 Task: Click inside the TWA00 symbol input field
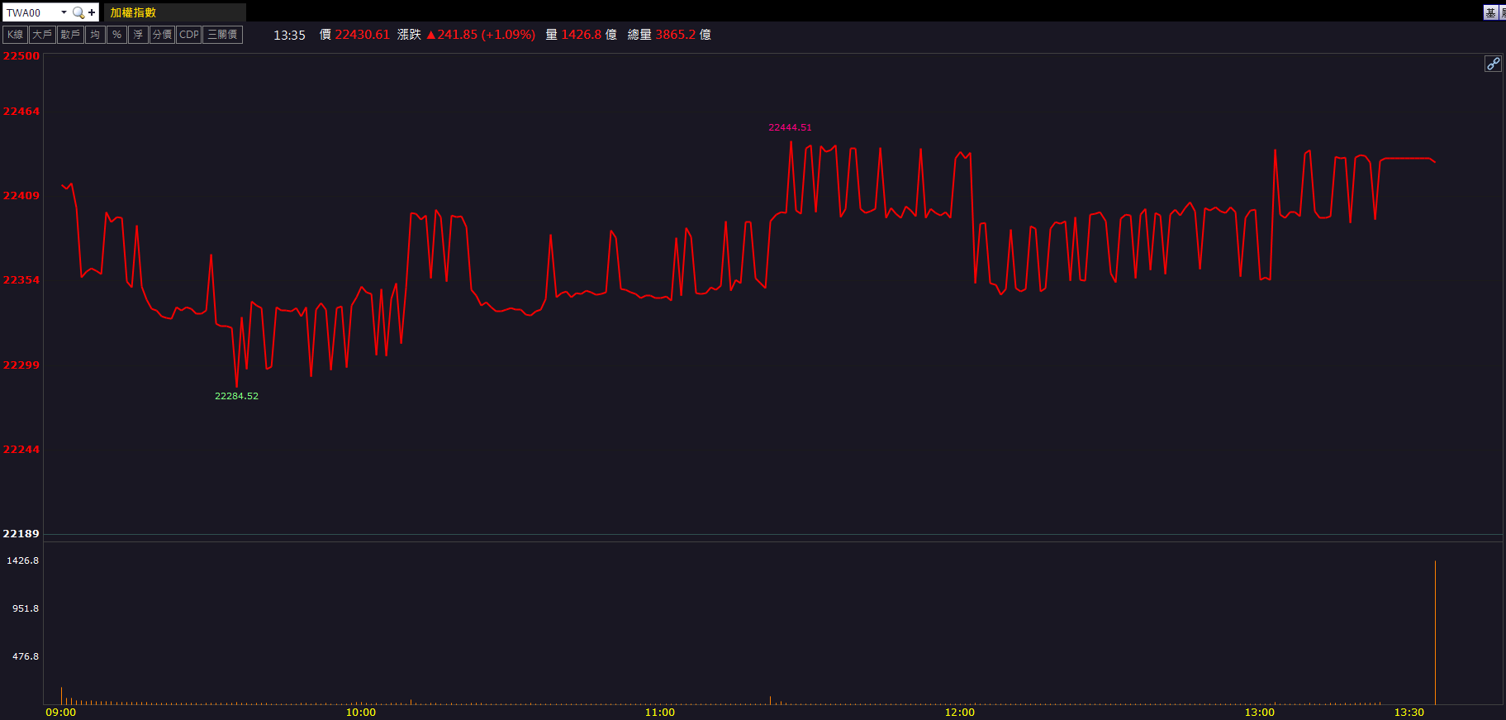[30, 12]
